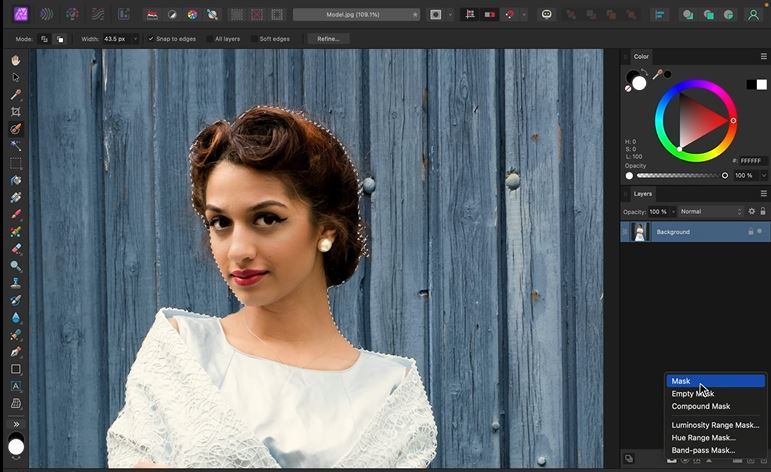The image size is (771, 472).
Task: Switch to the Develop Persona
Action: (x=72, y=14)
